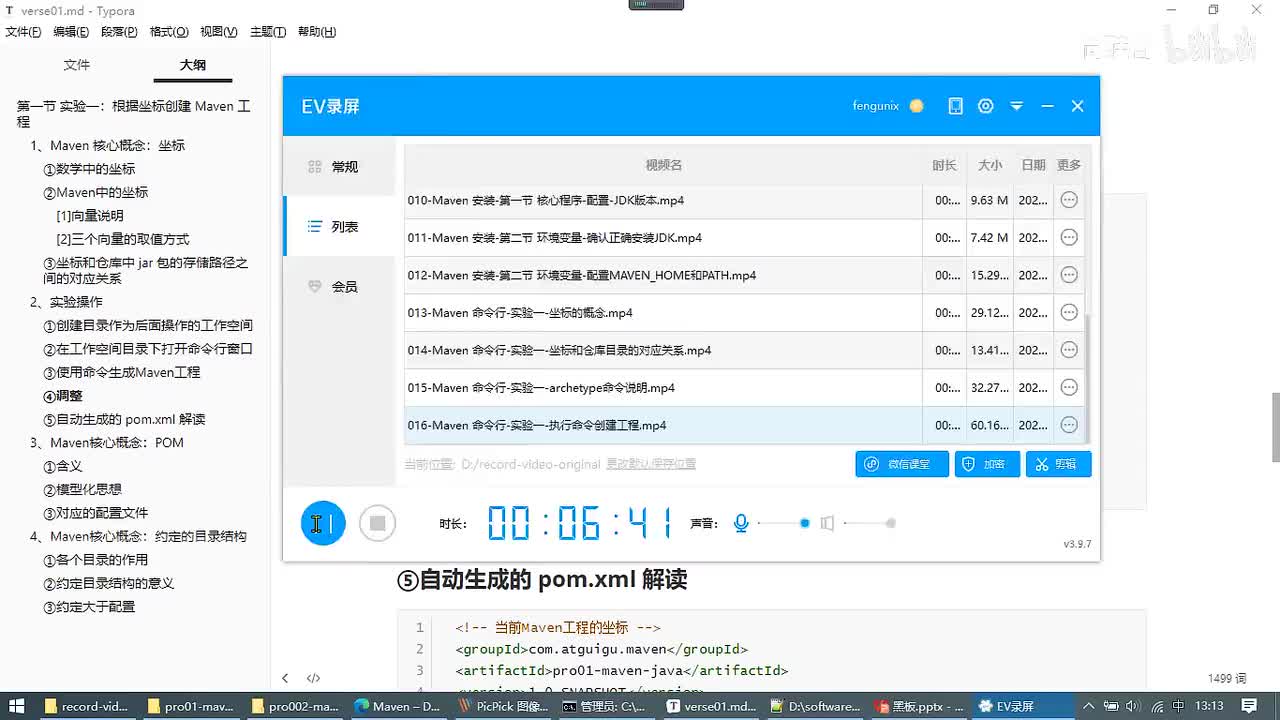Screen dimensions: 1280x720
Task: Go to outline item ①数学中的坐标
Action: click(x=89, y=169)
